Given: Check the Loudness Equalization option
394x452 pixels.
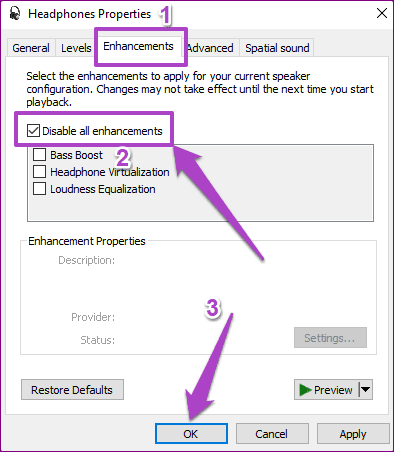Looking at the screenshot, I should [39, 189].
